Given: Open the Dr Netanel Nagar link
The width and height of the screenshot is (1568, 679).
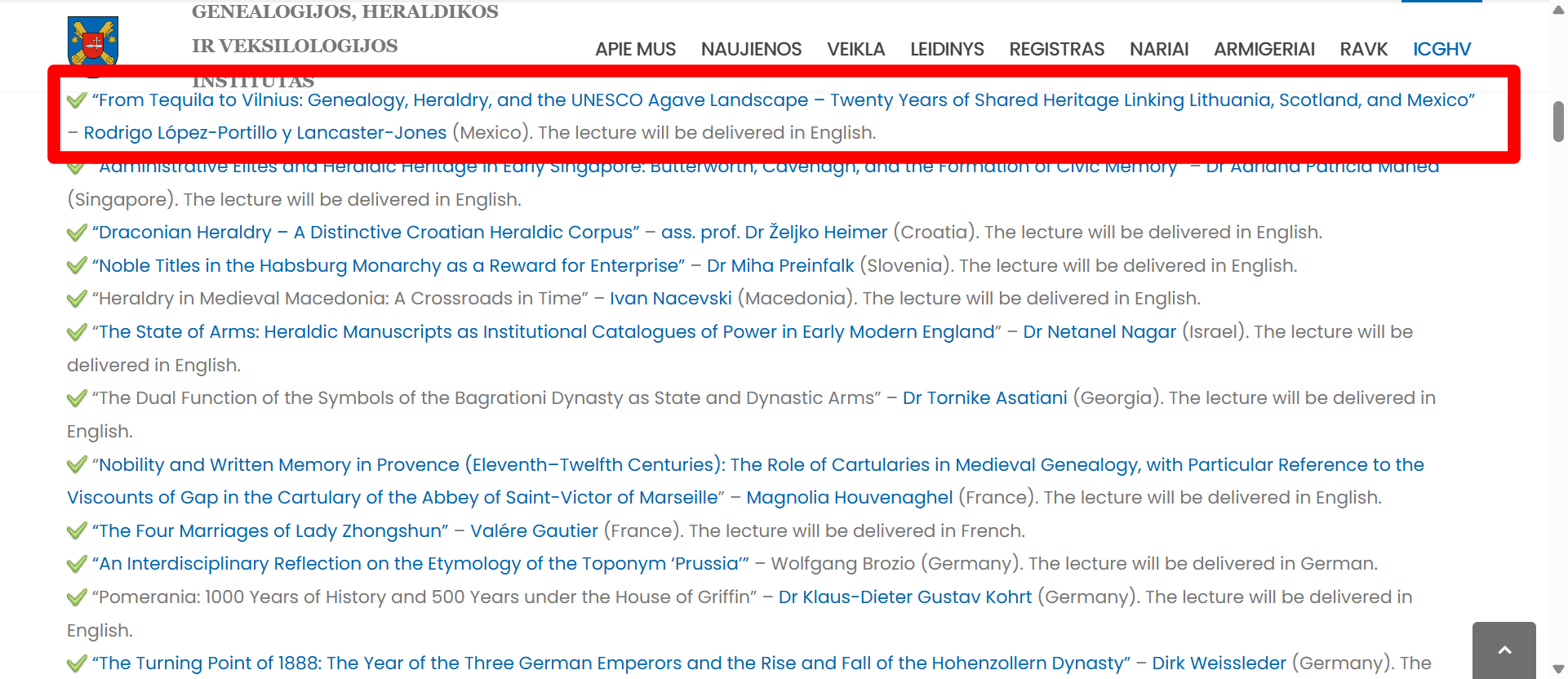Looking at the screenshot, I should (1099, 331).
